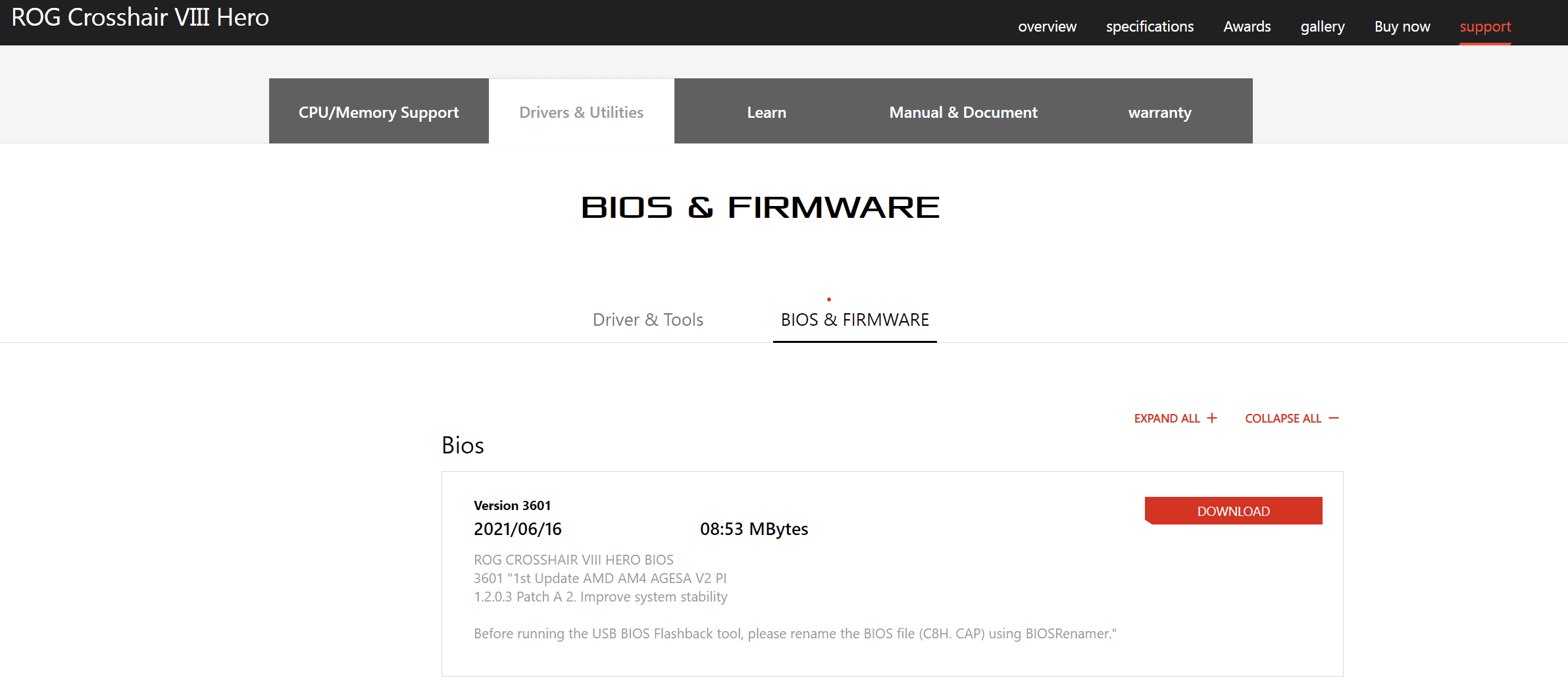The height and width of the screenshot is (691, 1568).
Task: Click the large BIOS & FIRMWARE heading
Action: pos(761,207)
